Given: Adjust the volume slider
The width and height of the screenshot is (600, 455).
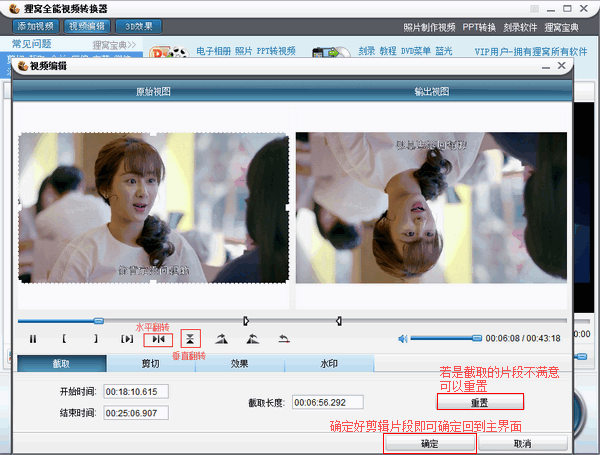Looking at the screenshot, I should click(446, 338).
